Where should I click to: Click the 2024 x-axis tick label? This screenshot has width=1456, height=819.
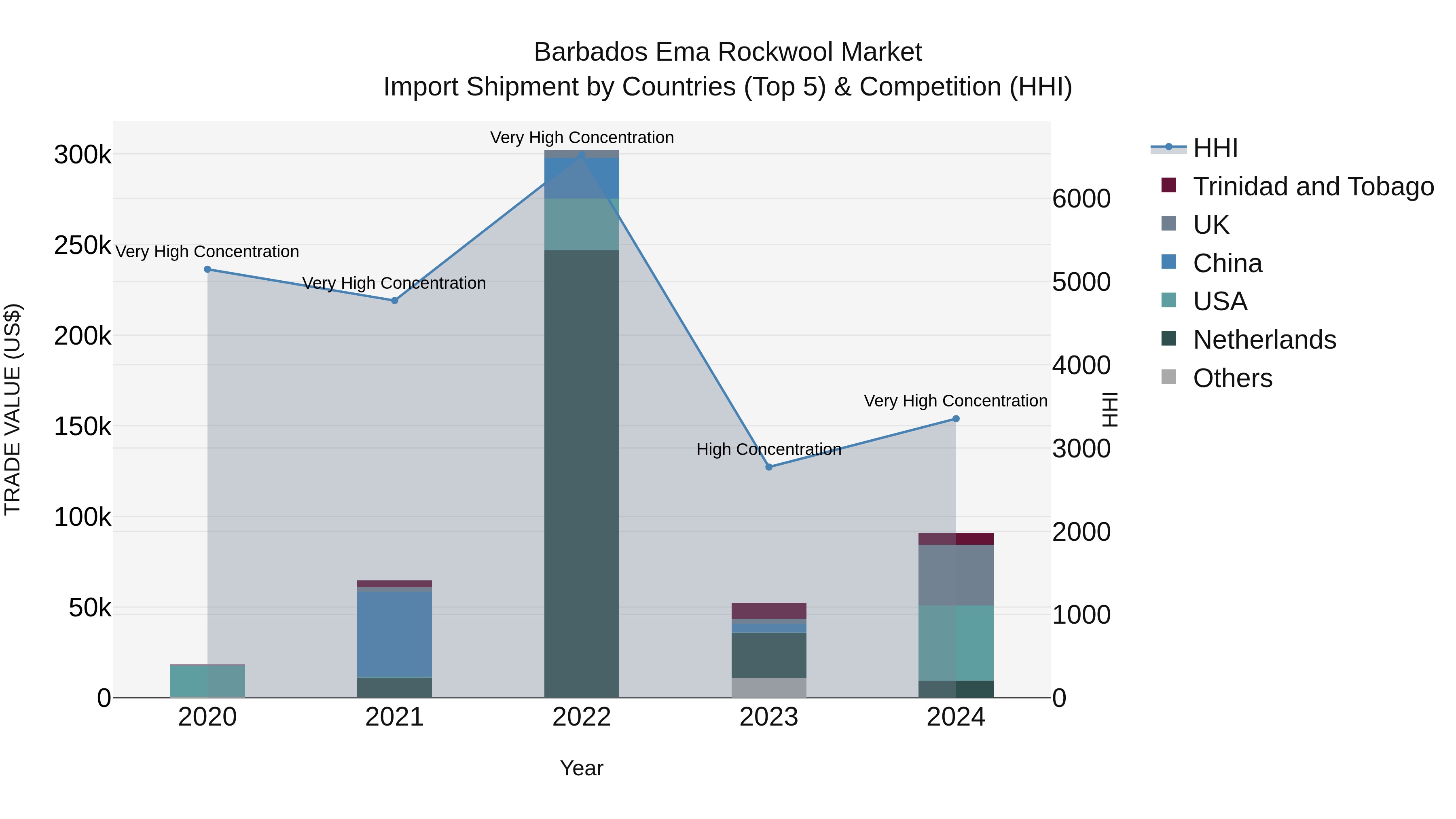956,717
